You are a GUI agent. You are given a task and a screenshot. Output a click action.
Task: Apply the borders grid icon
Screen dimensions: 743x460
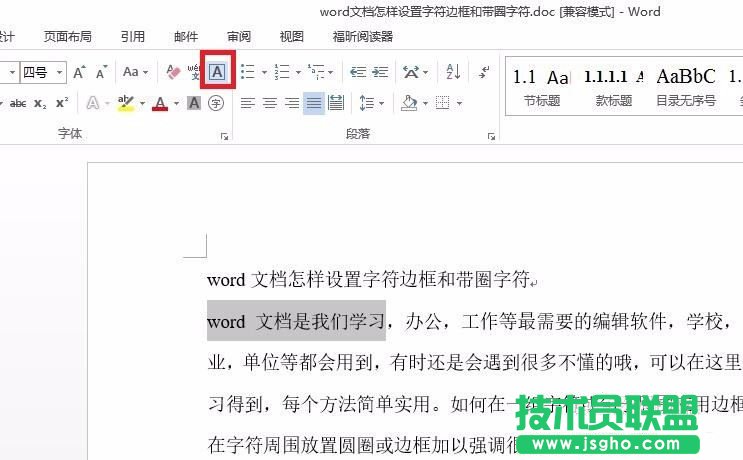443,103
